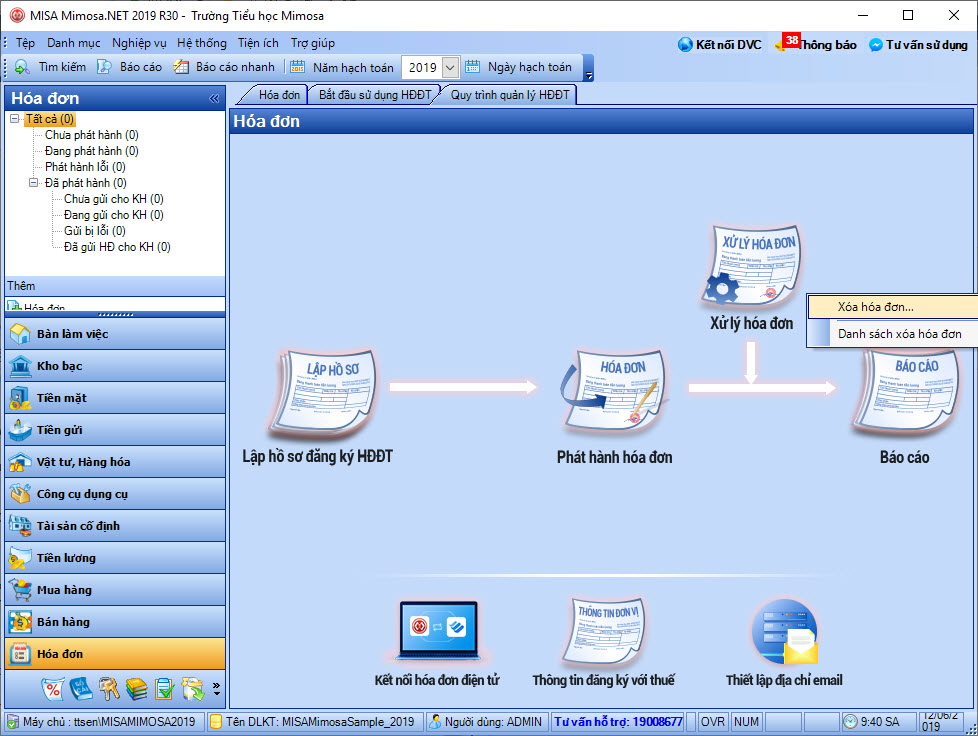This screenshot has width=978, height=736.
Task: Open the Năm hạch toán year dropdown
Action: 450,67
